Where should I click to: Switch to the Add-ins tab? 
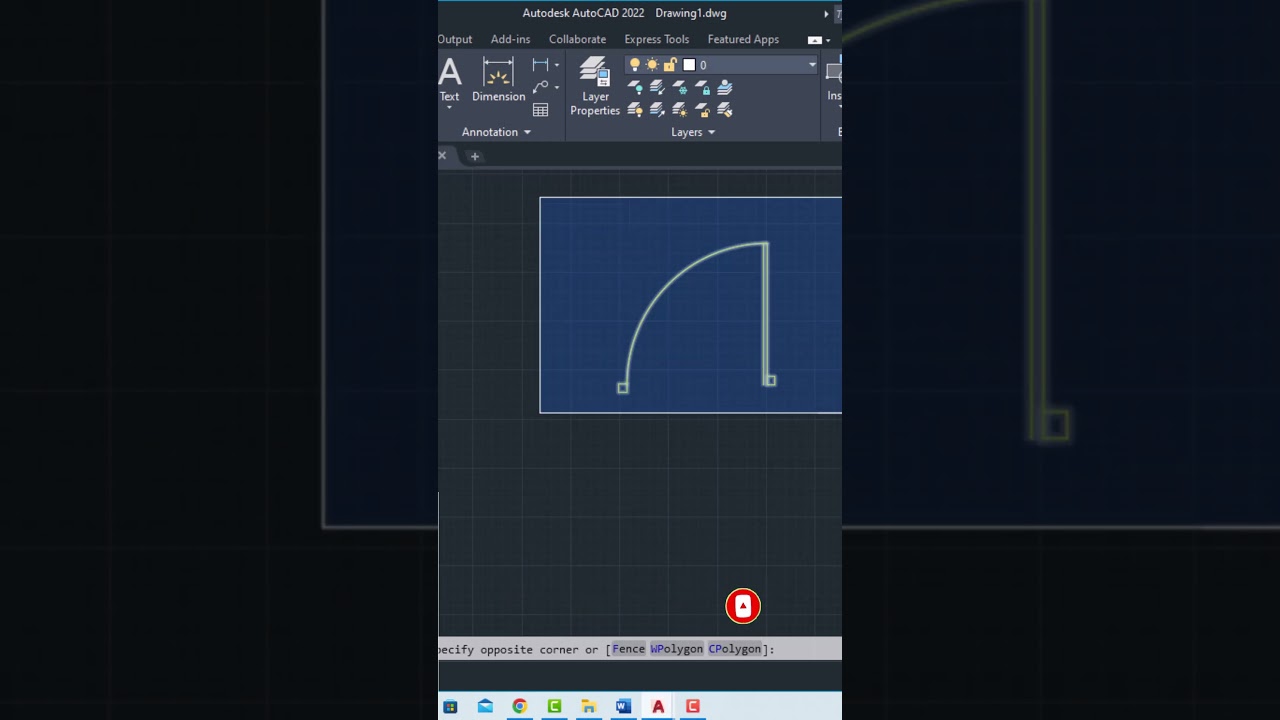click(x=510, y=39)
